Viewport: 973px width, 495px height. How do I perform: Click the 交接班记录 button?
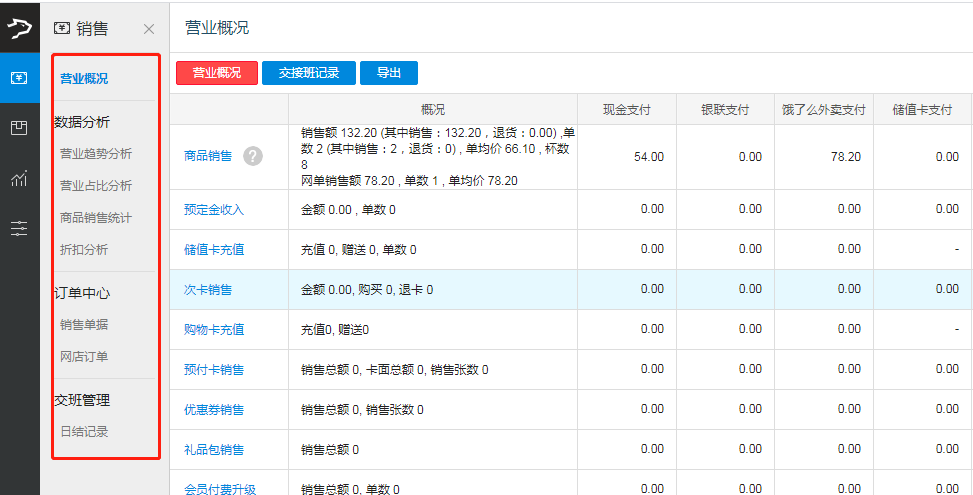coord(308,73)
